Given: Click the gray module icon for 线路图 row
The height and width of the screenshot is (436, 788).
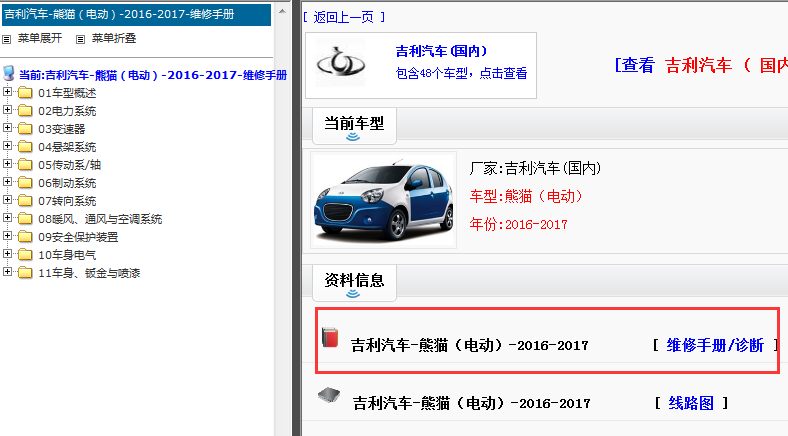Looking at the screenshot, I should 329,395.
